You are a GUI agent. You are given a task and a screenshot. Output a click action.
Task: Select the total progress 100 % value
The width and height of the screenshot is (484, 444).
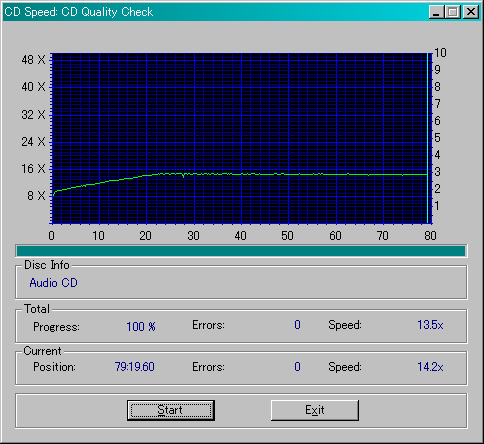click(141, 326)
